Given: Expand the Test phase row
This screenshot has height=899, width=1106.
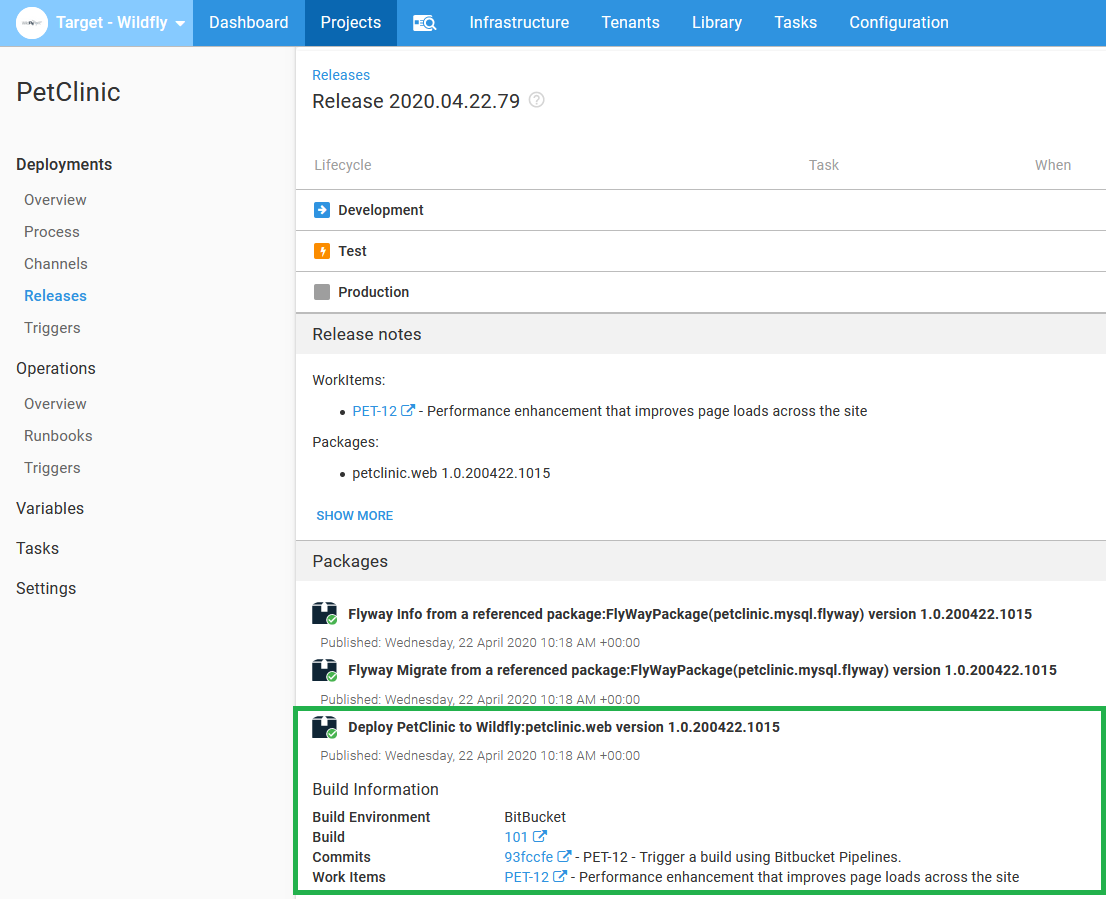Looking at the screenshot, I should (x=353, y=251).
